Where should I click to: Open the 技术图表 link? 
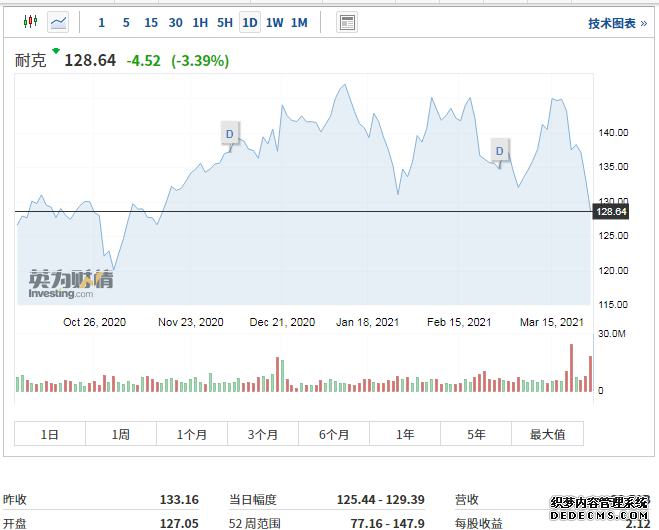pyautogui.click(x=617, y=24)
